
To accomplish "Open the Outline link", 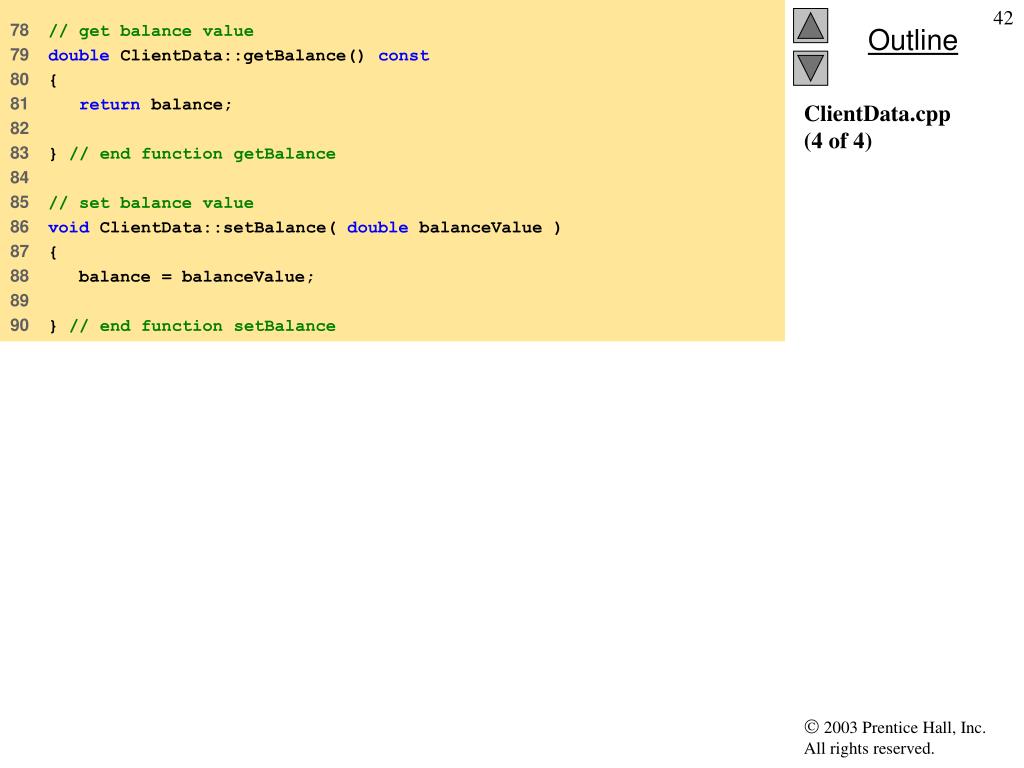I will 912,41.
